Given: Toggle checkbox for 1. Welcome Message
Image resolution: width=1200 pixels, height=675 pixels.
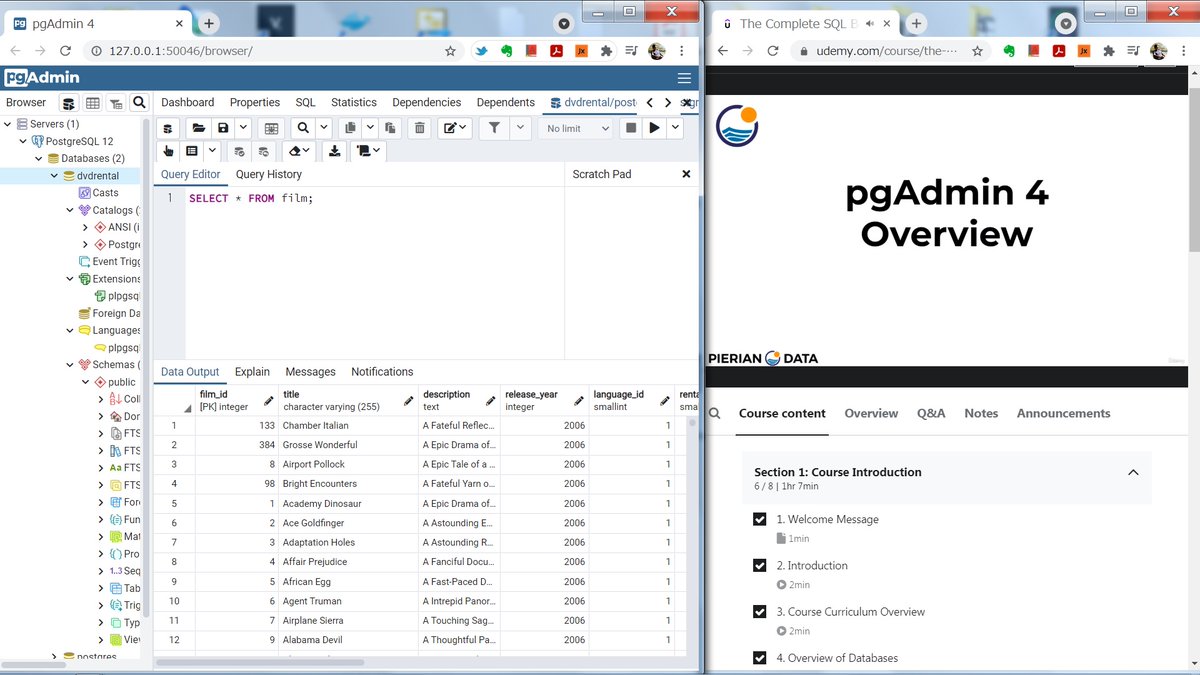Looking at the screenshot, I should point(760,519).
